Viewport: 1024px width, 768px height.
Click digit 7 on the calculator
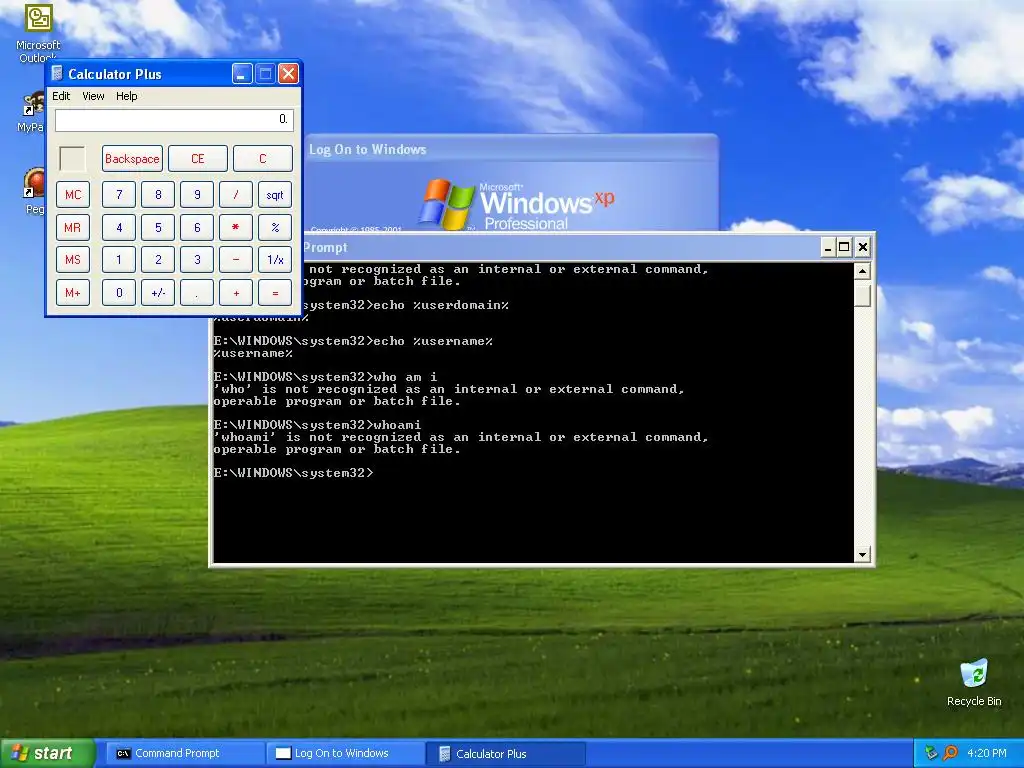tap(119, 195)
